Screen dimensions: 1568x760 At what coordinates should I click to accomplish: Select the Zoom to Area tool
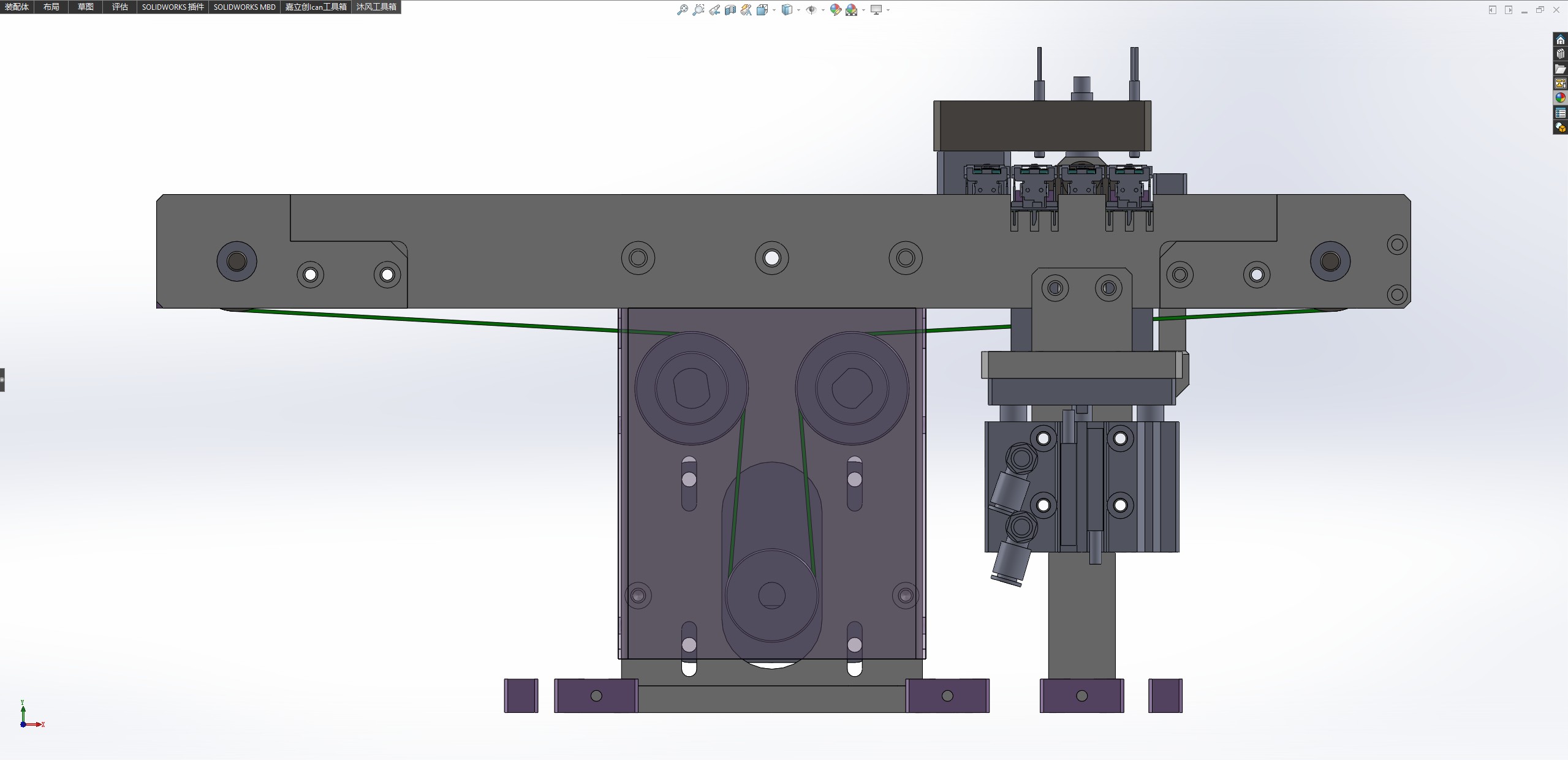(699, 10)
